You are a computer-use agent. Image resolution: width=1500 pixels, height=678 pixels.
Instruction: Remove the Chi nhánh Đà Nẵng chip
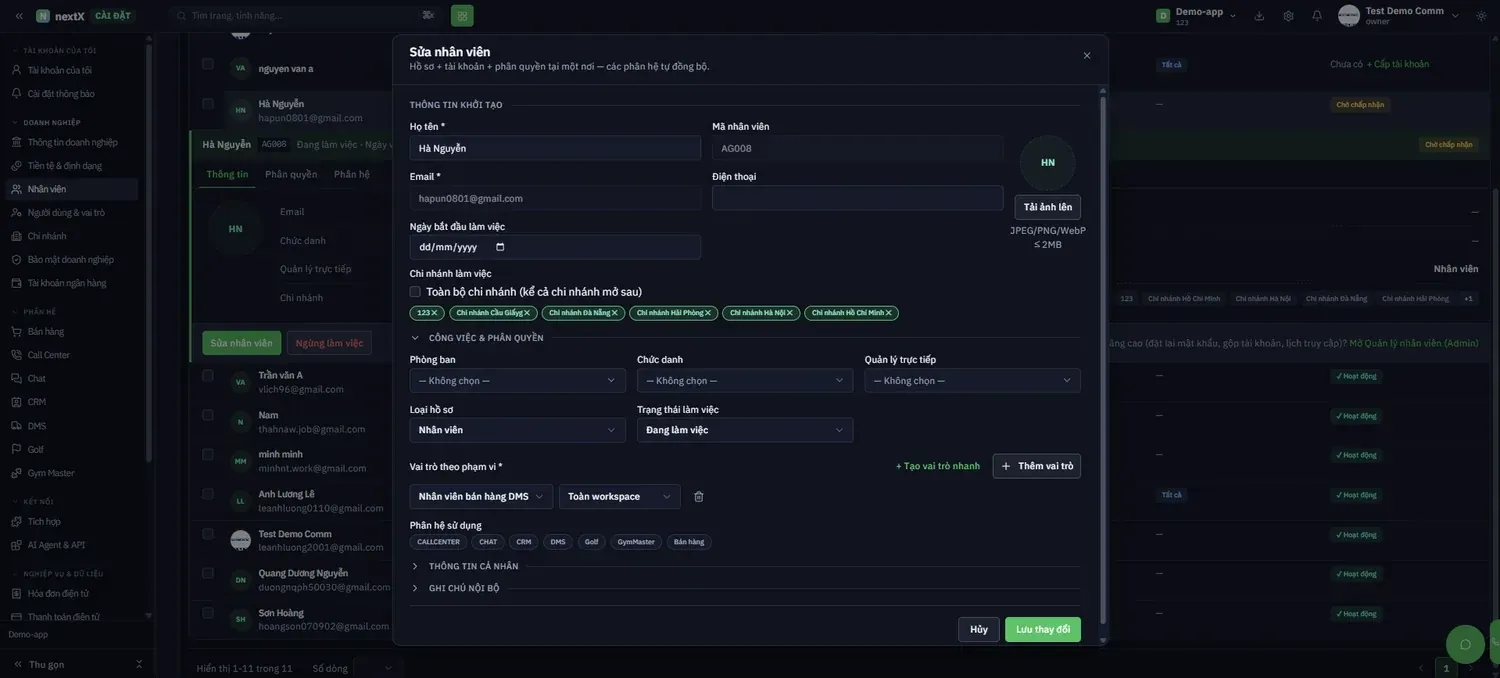614,313
